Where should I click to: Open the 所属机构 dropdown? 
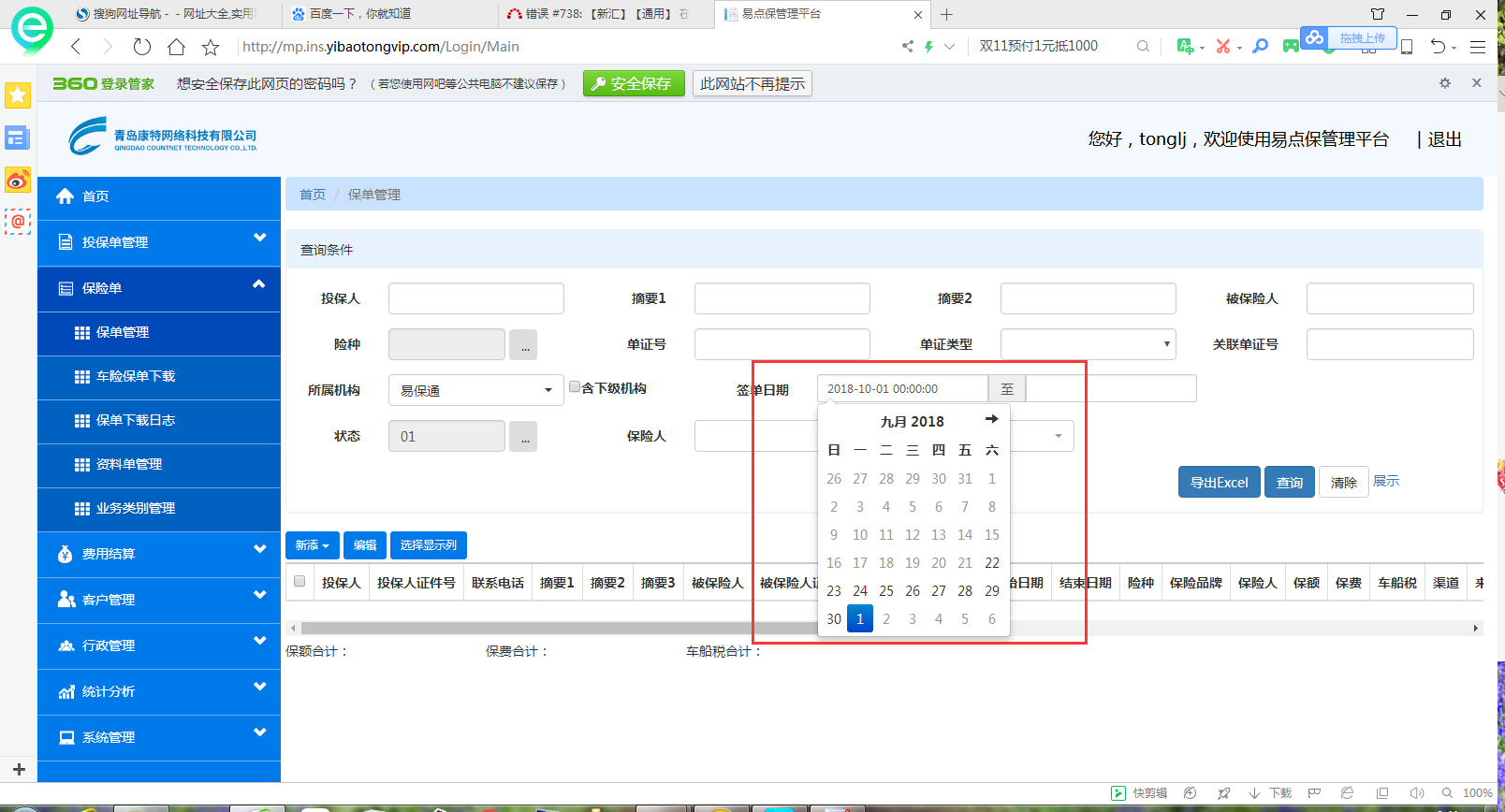coord(475,390)
